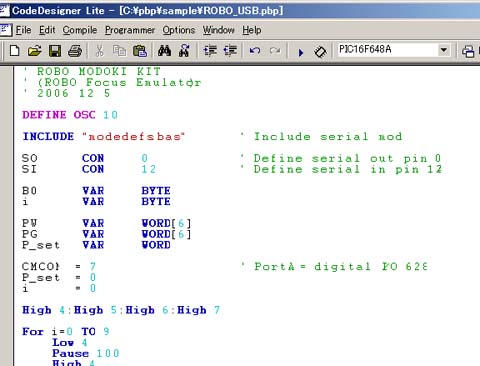Click 'Pause 100' statement
480x366 pixels.
[86, 353]
